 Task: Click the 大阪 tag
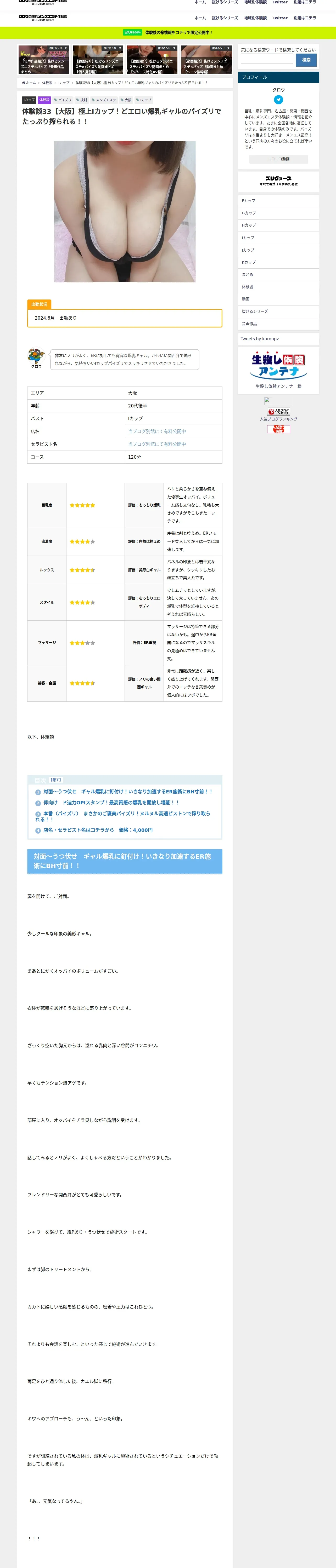126,100
